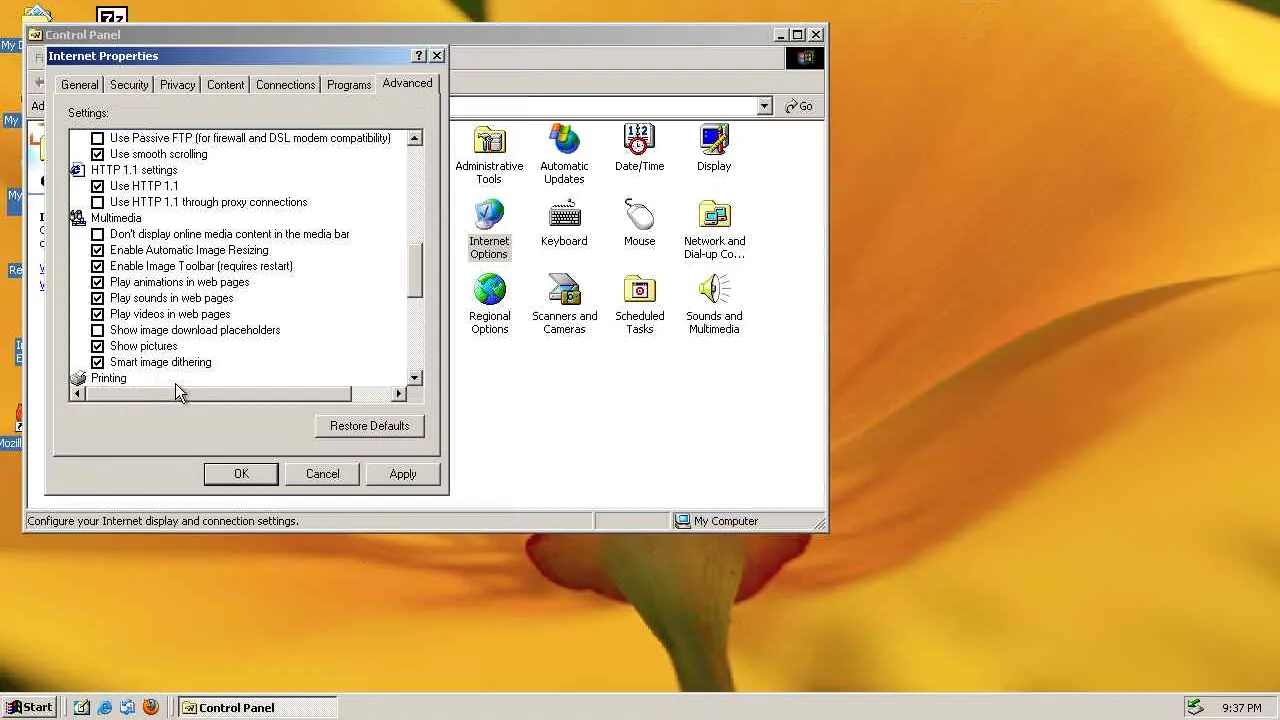Toggle the Show pictures checkbox

coord(97,346)
